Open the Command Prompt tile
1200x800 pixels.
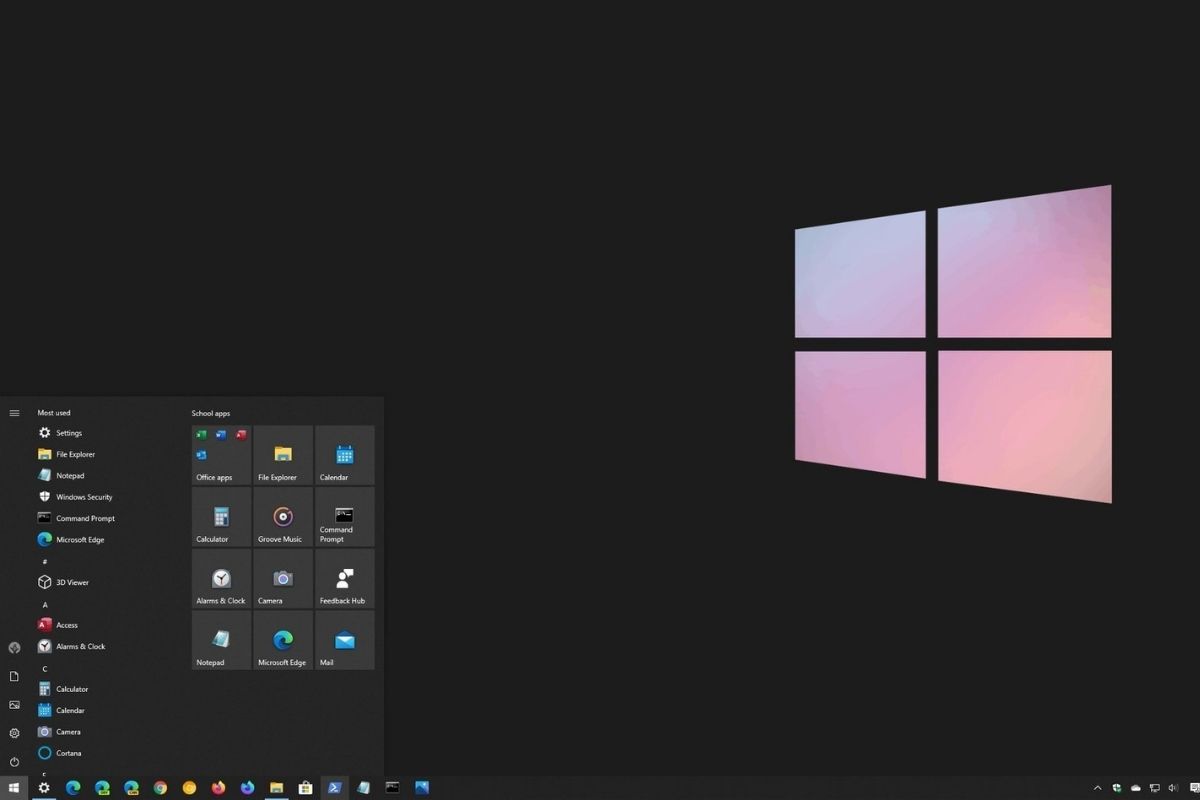[x=345, y=517]
